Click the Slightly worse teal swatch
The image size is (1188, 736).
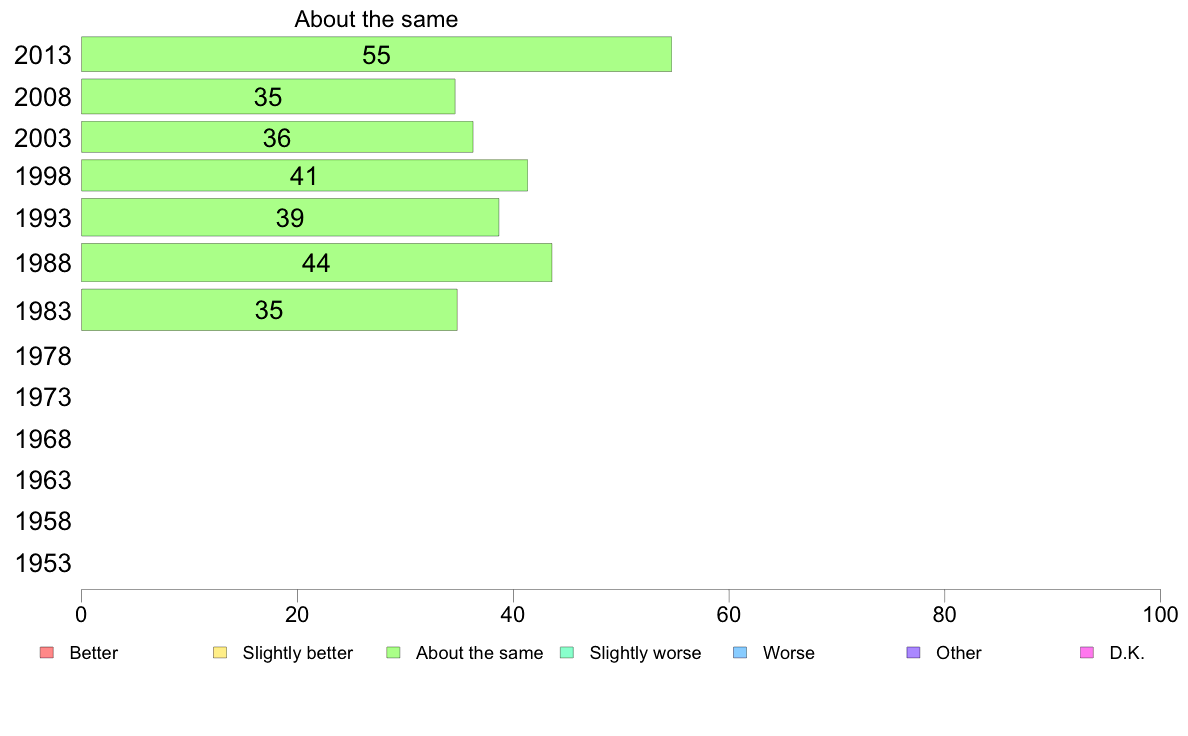pyautogui.click(x=567, y=653)
